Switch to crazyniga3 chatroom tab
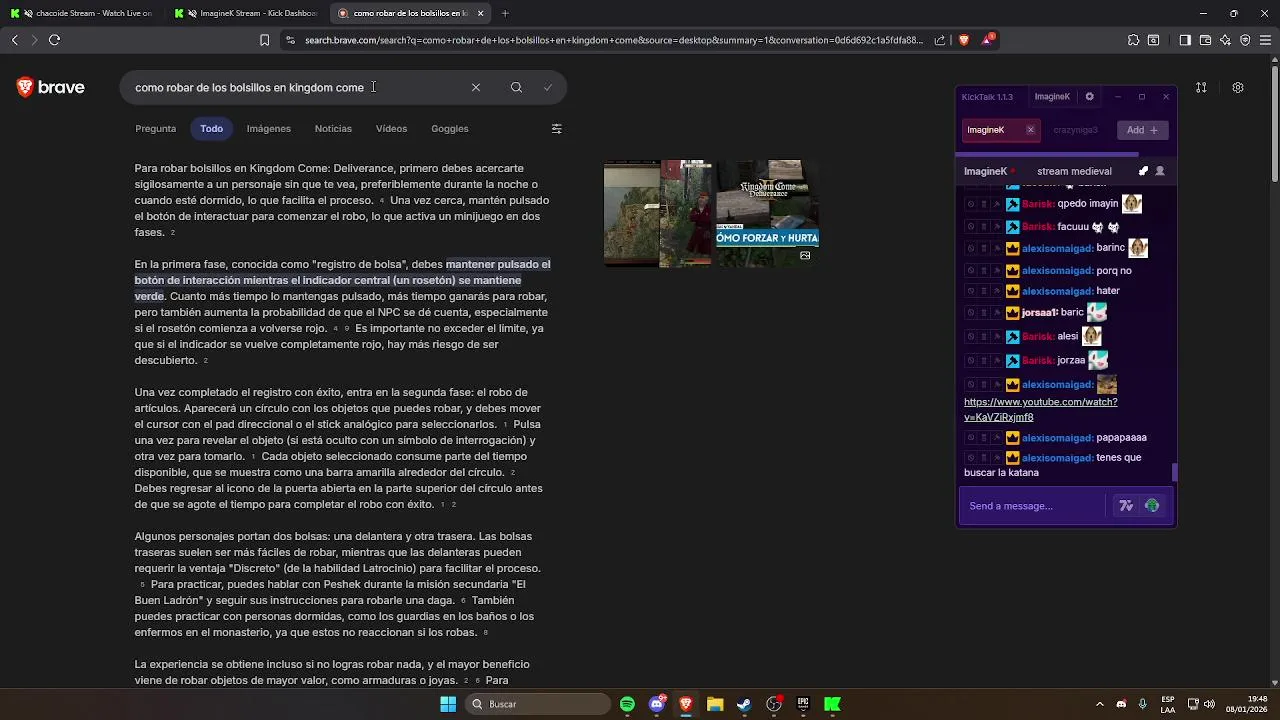This screenshot has height=720, width=1280. point(1075,130)
